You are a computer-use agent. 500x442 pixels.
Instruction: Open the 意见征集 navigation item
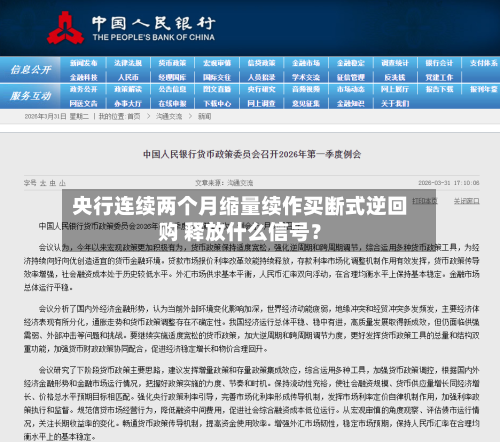(x=306, y=103)
